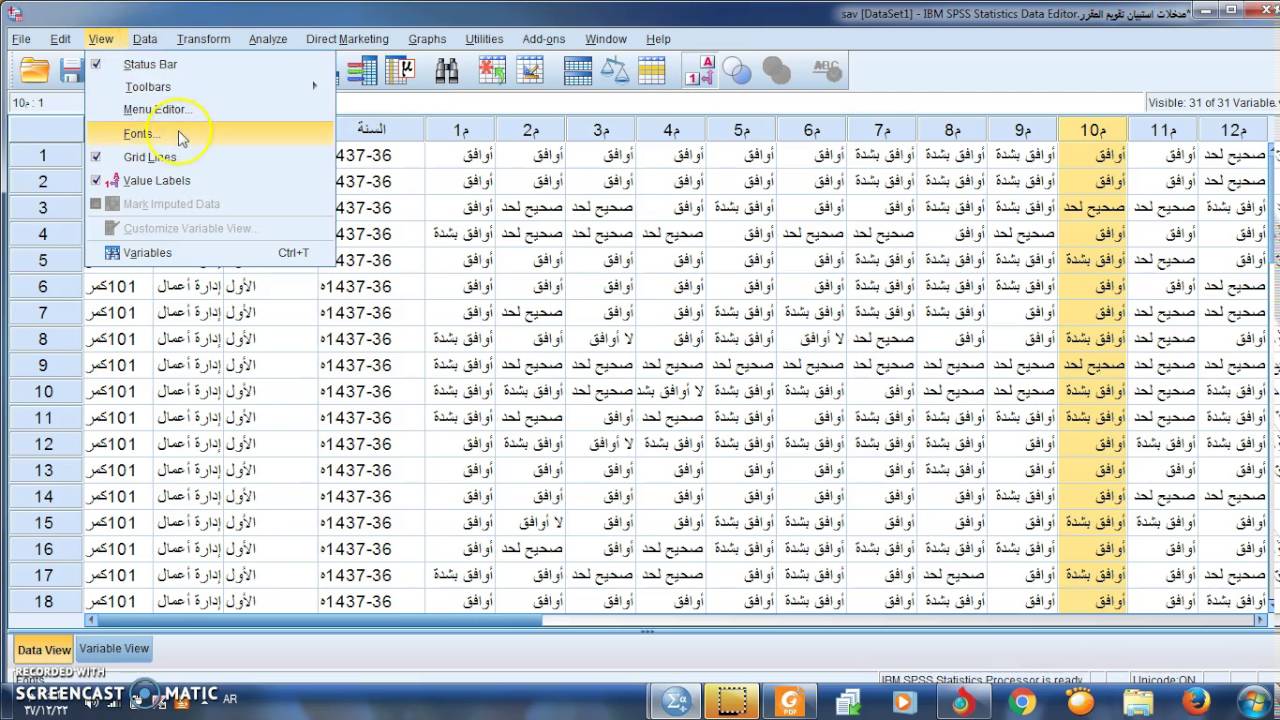Open the Foxit PDF taskbar icon

pos(790,702)
